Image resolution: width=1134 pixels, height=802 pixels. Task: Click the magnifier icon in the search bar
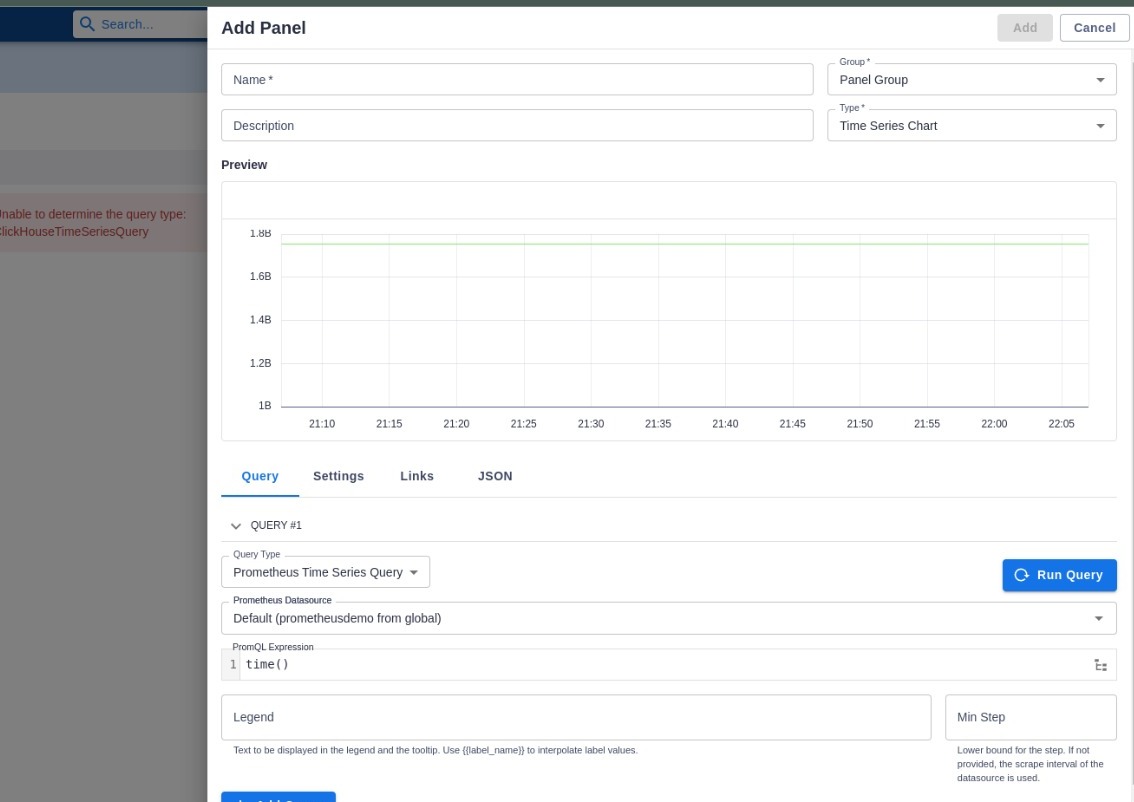coord(87,24)
